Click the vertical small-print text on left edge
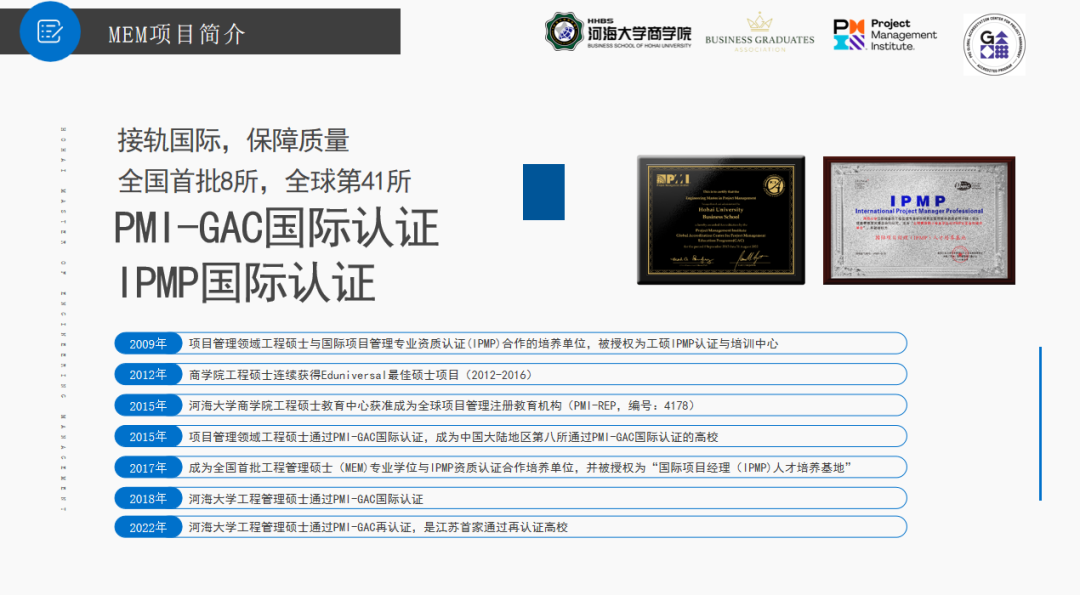This screenshot has height=595, width=1080. (63, 319)
